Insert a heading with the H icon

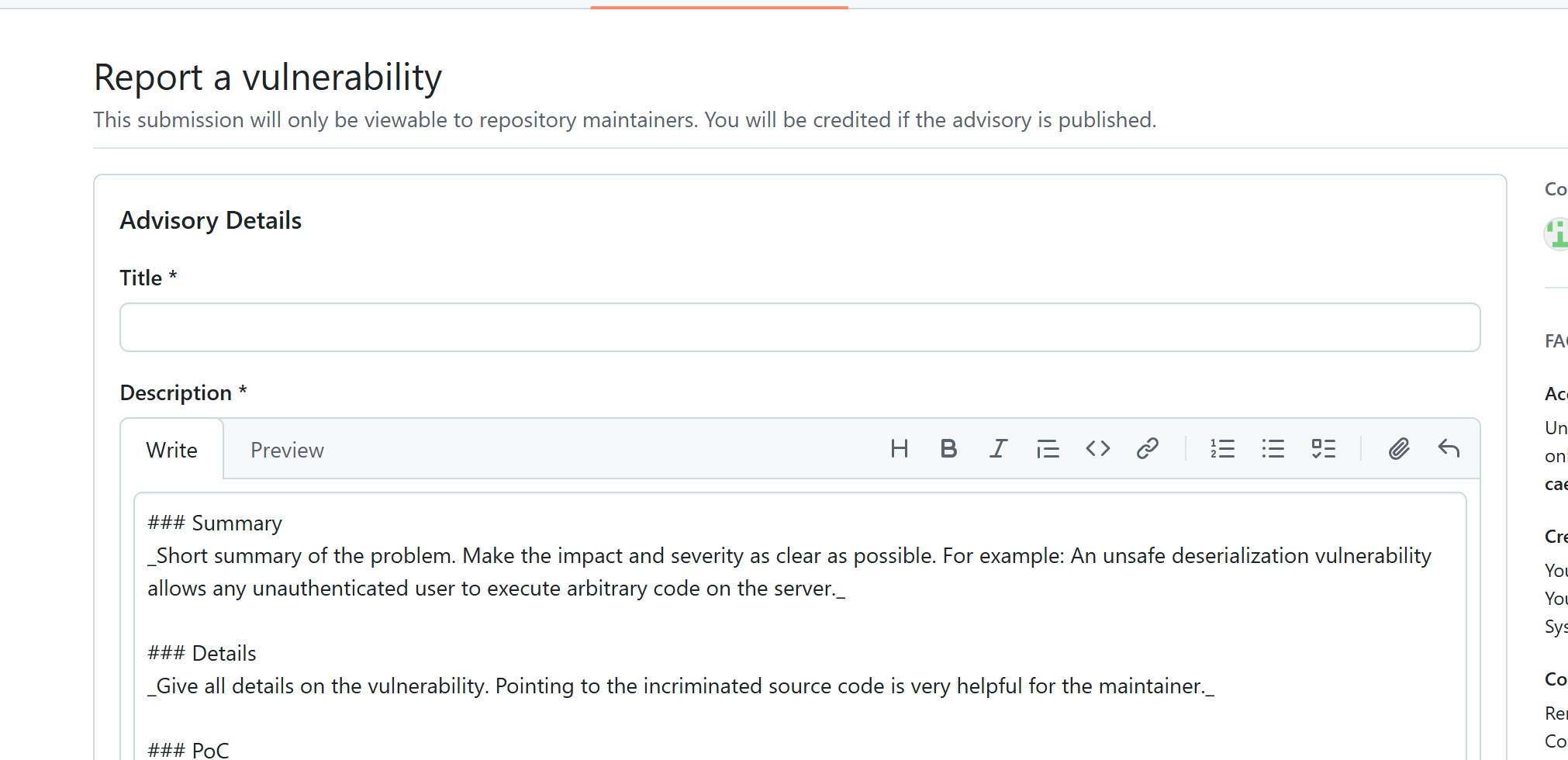pyautogui.click(x=899, y=449)
